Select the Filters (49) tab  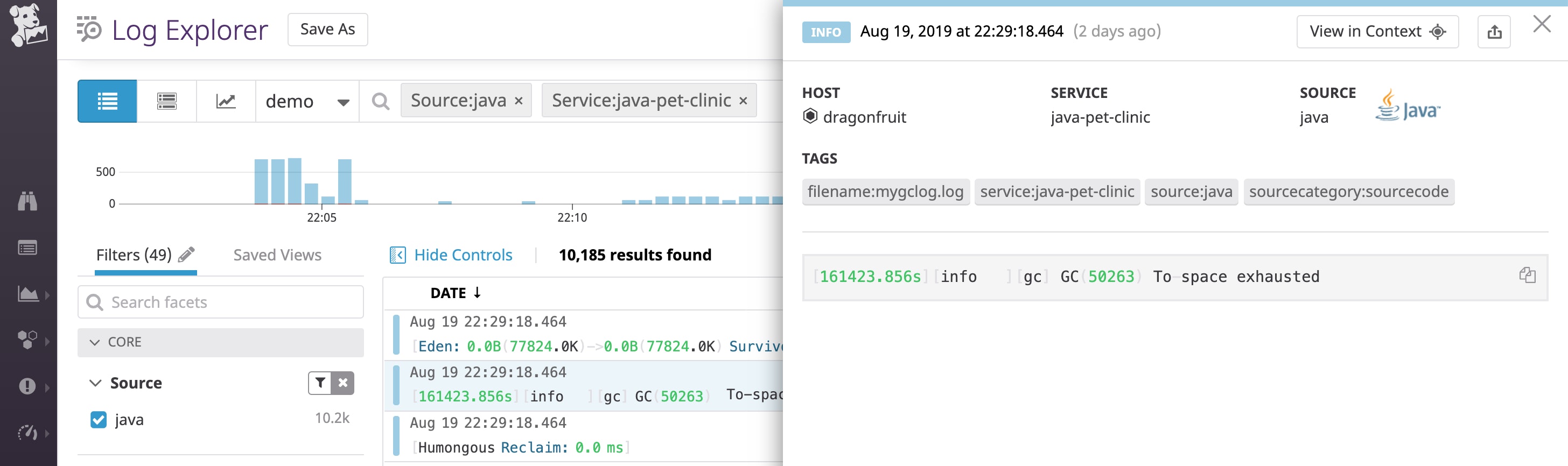point(134,255)
